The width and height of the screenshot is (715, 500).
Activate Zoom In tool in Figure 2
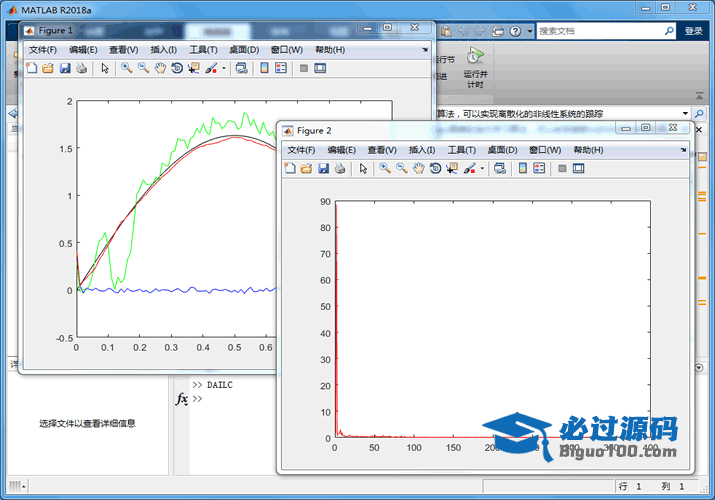coord(385,169)
